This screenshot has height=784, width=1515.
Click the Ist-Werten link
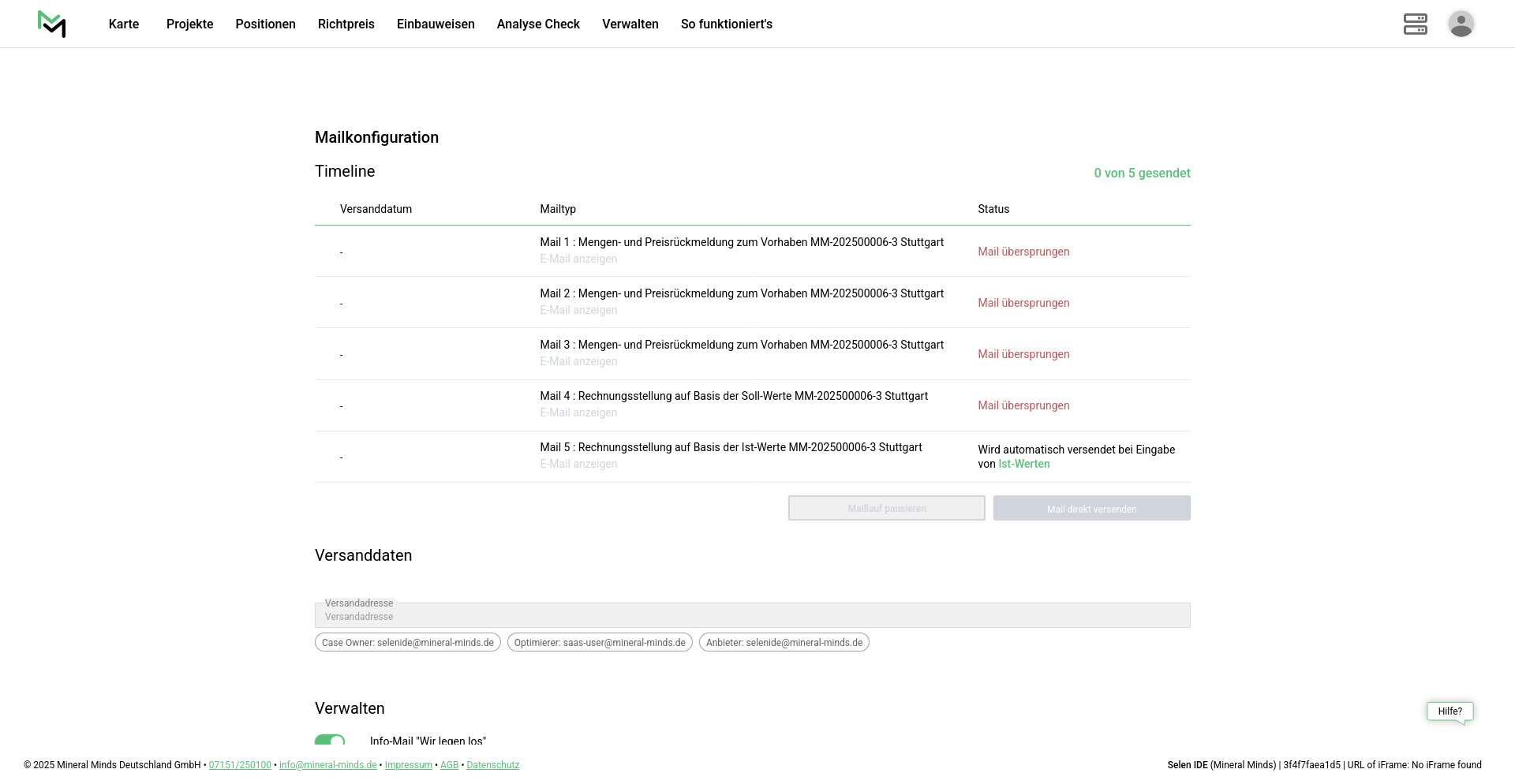point(1023,464)
